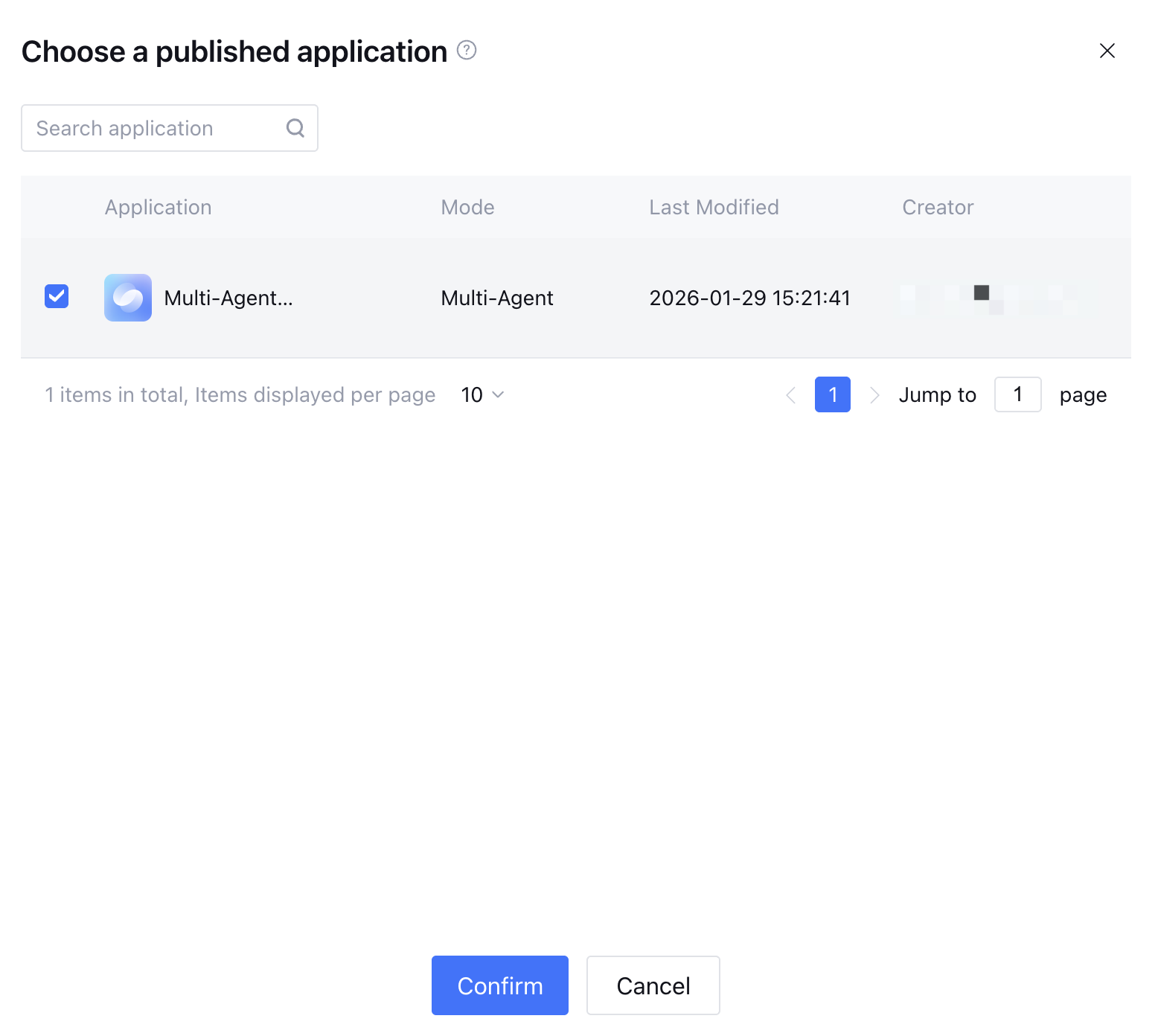Click the help question mark icon
Viewport: 1158px width, 1036px height.
click(x=467, y=51)
